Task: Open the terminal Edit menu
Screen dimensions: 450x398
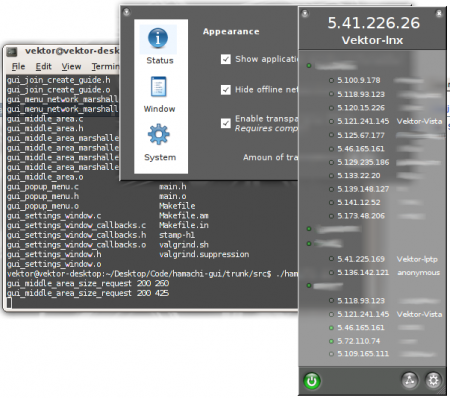Action: tap(43, 67)
